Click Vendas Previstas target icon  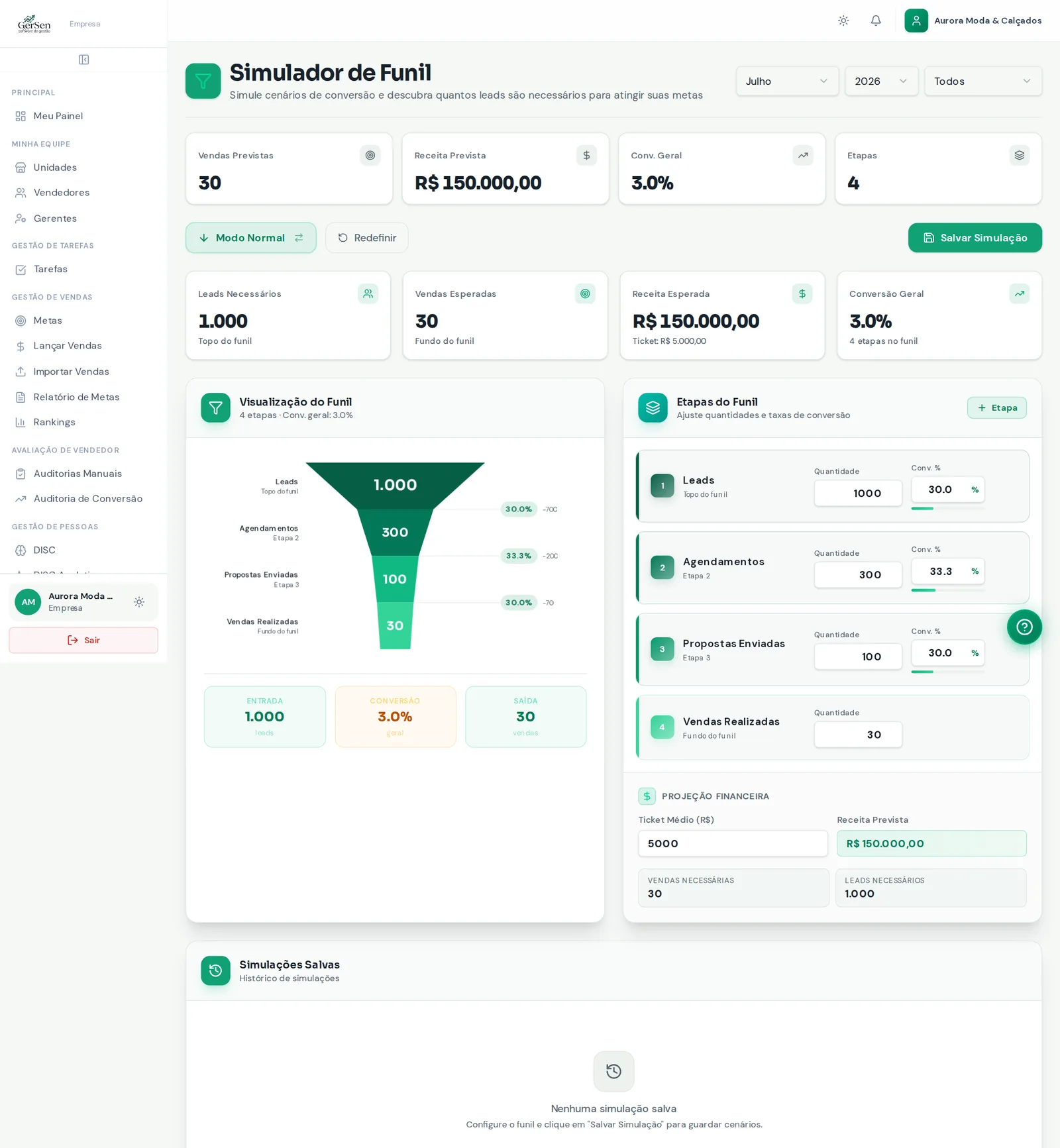[x=370, y=155]
